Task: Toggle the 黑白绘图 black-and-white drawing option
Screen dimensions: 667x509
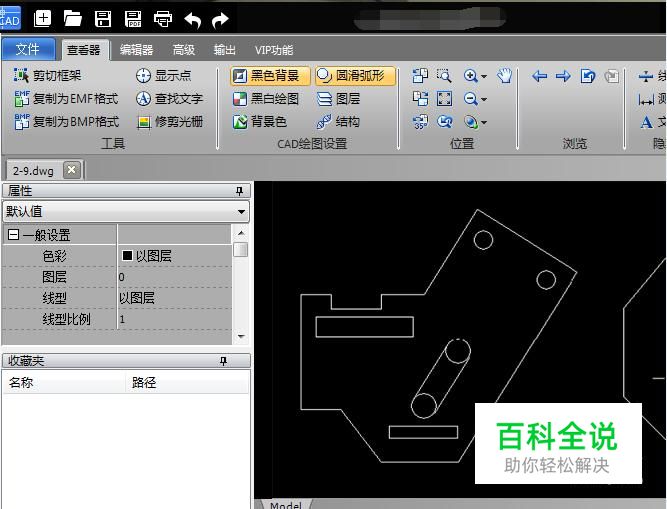Action: tap(265, 99)
